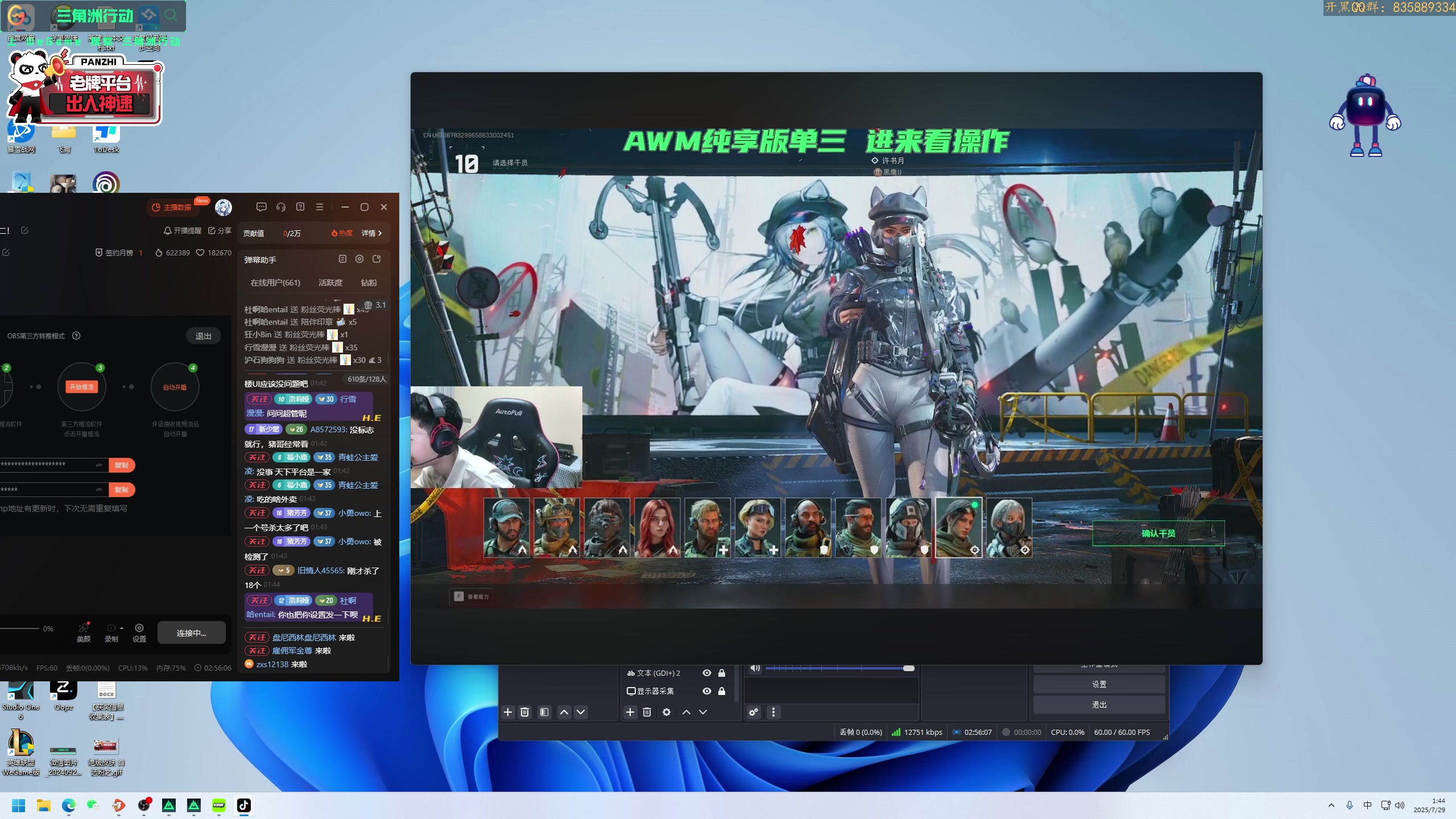1456x819 pixels.
Task: Adjust the 0% volume slider
Action: (x=20, y=628)
